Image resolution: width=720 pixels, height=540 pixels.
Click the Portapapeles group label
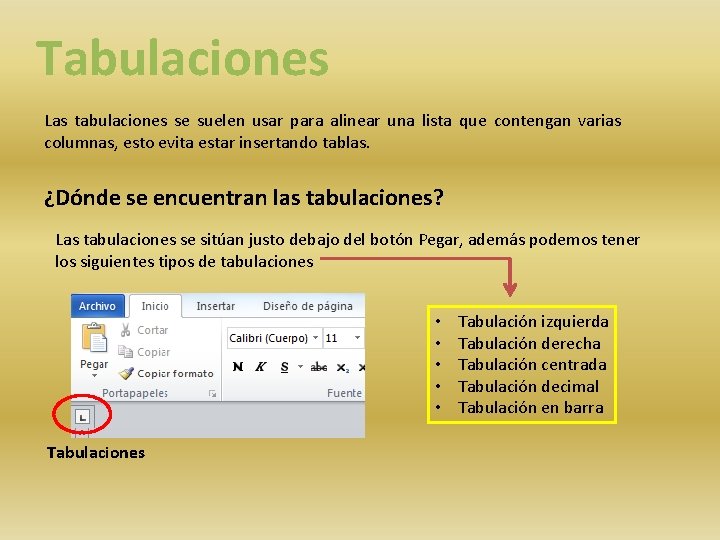pyautogui.click(x=135, y=393)
